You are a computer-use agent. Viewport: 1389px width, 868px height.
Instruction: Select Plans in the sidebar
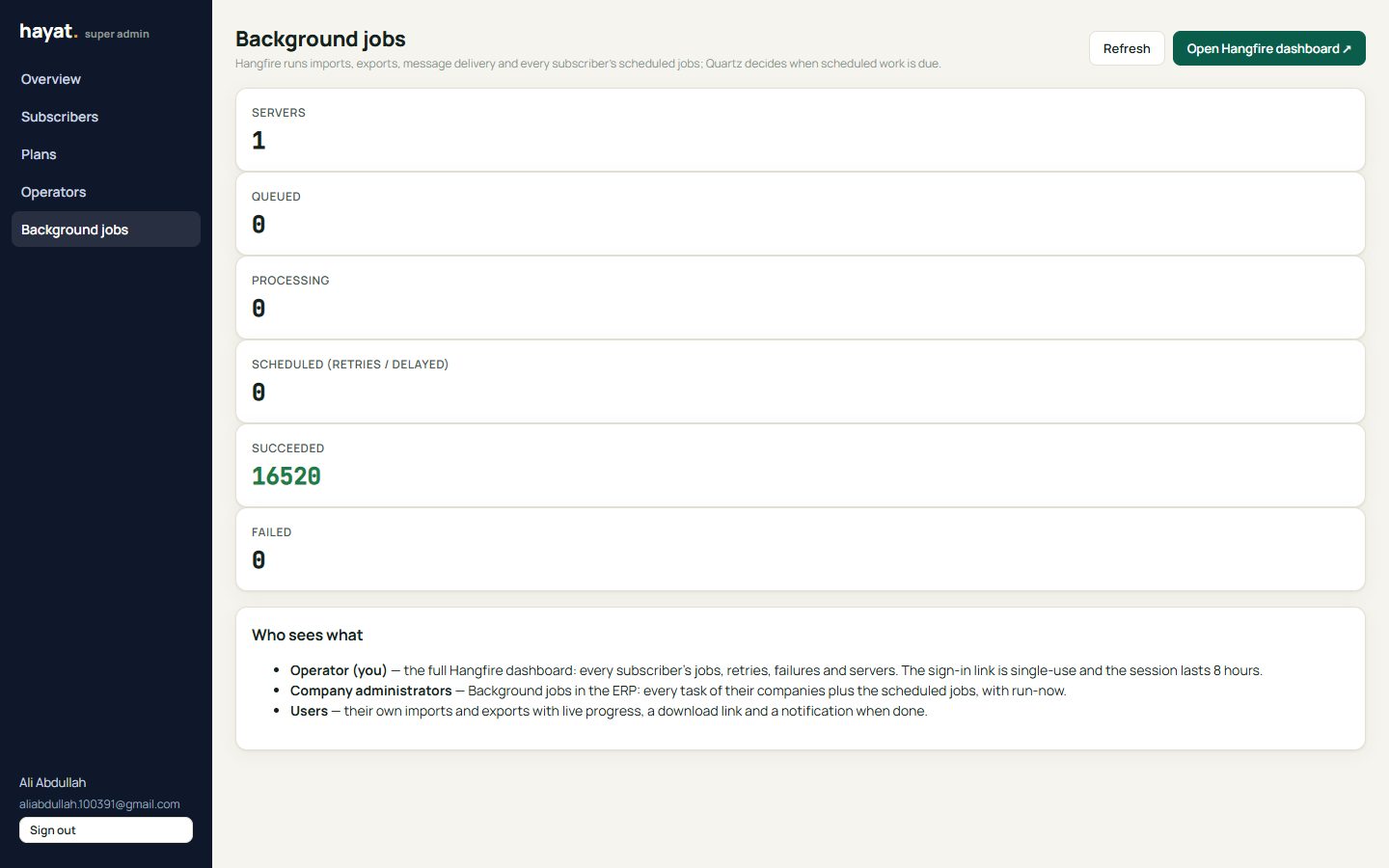105,154
